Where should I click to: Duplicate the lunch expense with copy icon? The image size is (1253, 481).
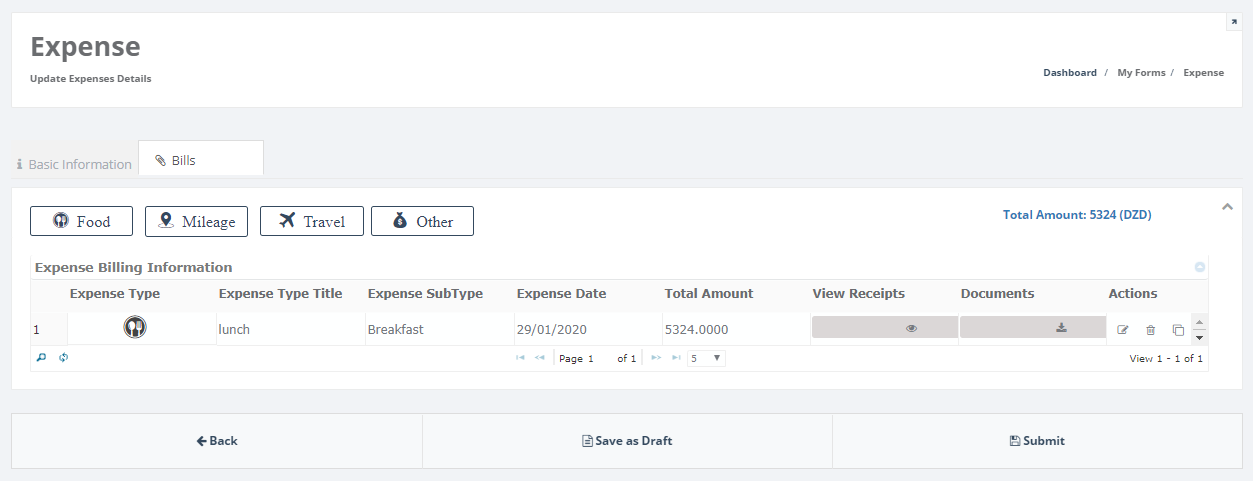click(1178, 330)
